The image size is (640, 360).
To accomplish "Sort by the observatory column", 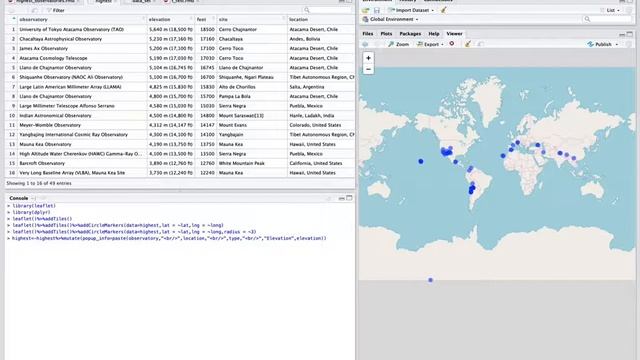I will pyautogui.click(x=82, y=19).
